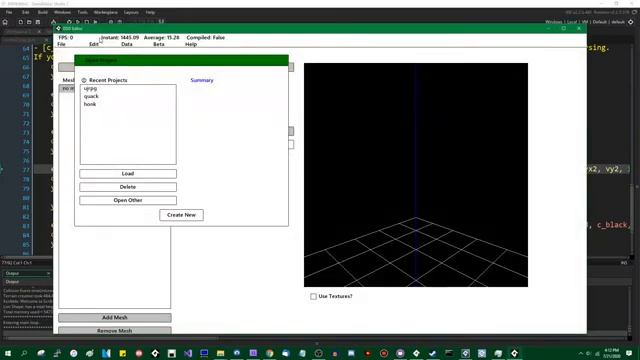The height and width of the screenshot is (360, 640).
Task: Click the rightmost GameMaker taskbar icon
Action: pos(514,353)
